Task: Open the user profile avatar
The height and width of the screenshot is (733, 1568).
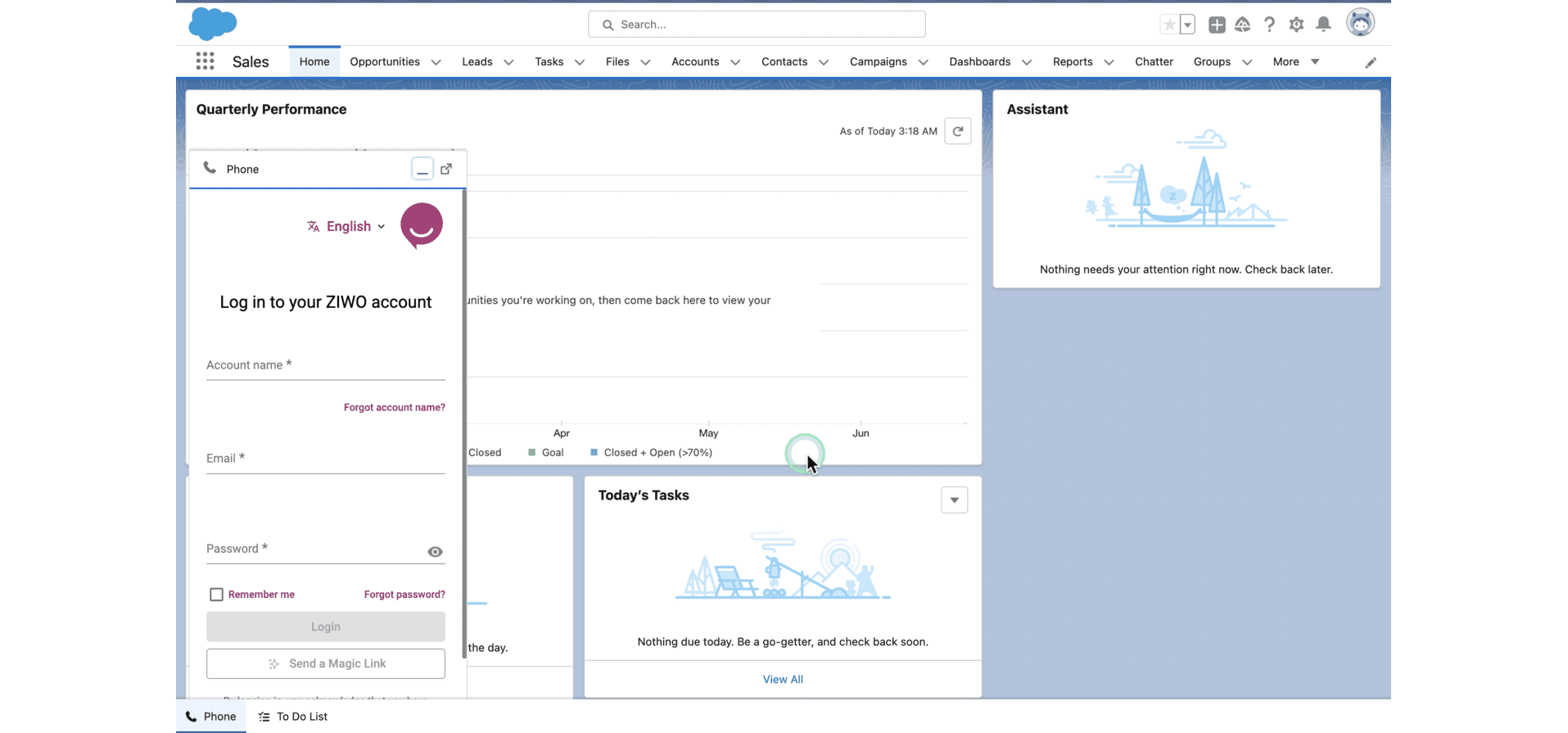Action: click(x=1360, y=23)
